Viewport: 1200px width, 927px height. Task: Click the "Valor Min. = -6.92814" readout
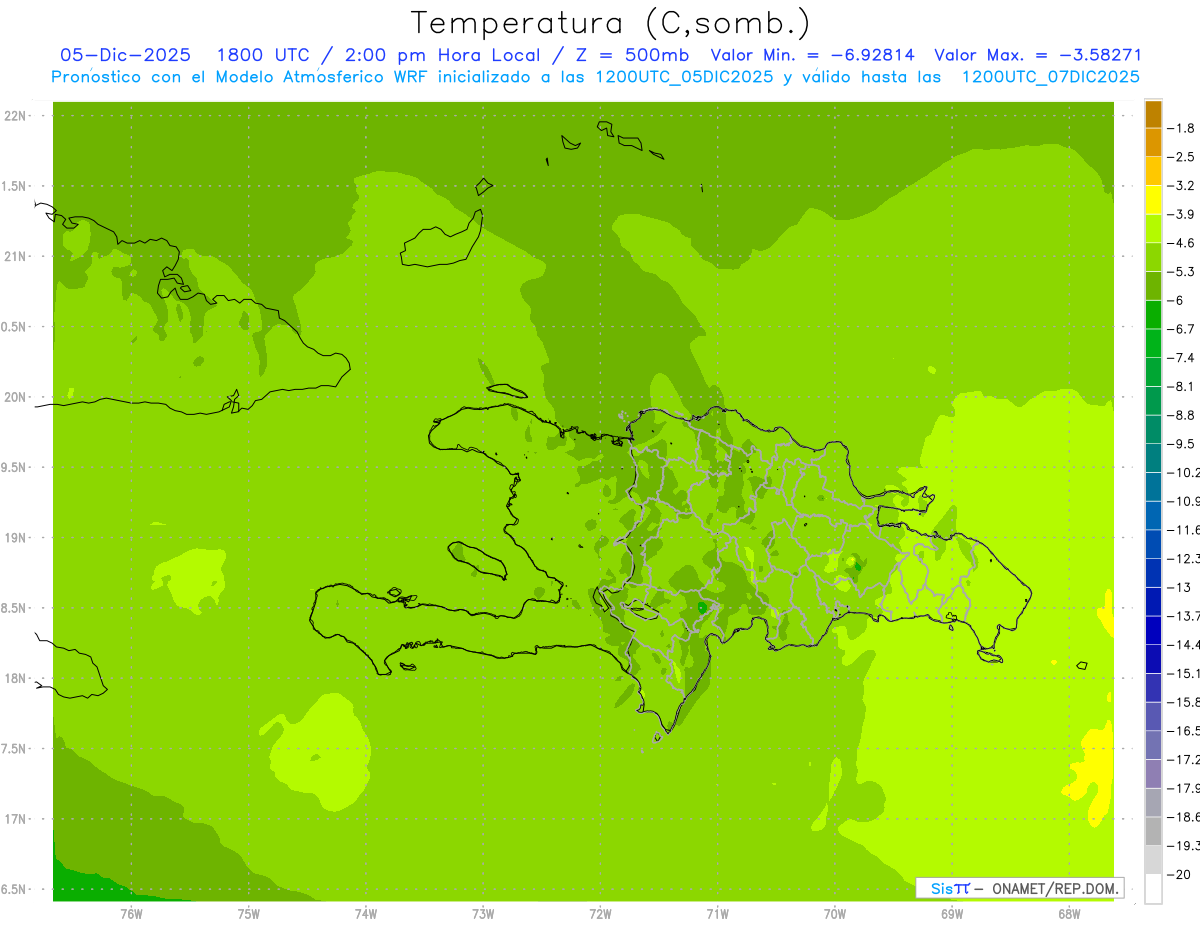[x=812, y=55]
